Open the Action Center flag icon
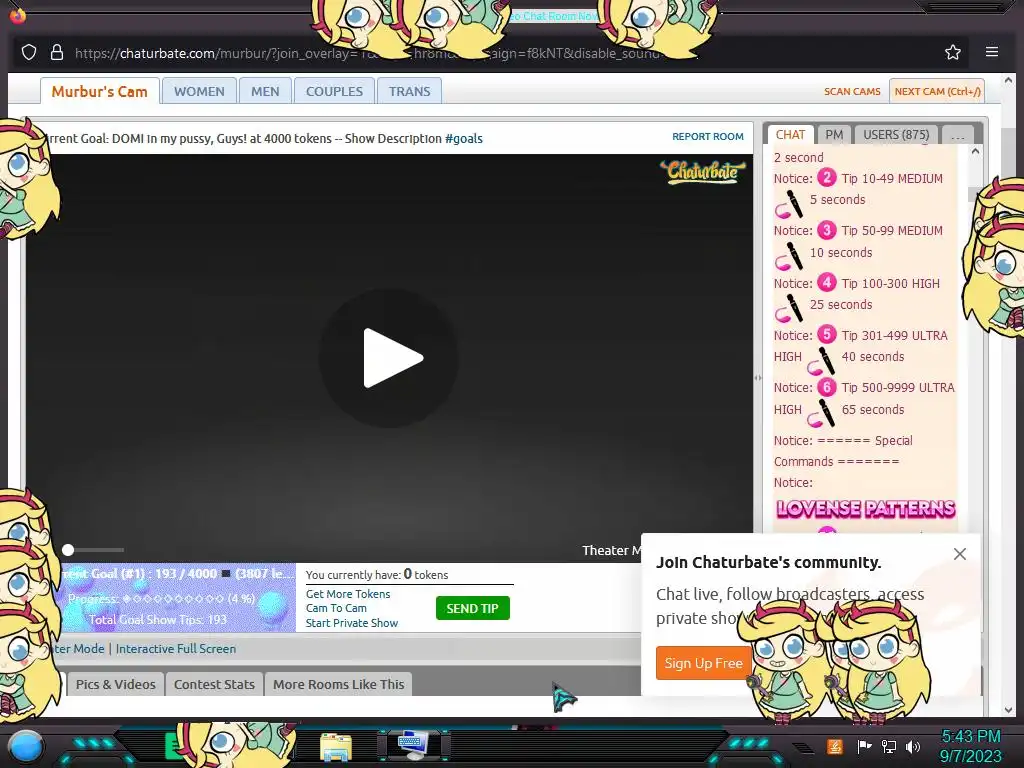This screenshot has width=1024, height=768. [x=864, y=746]
